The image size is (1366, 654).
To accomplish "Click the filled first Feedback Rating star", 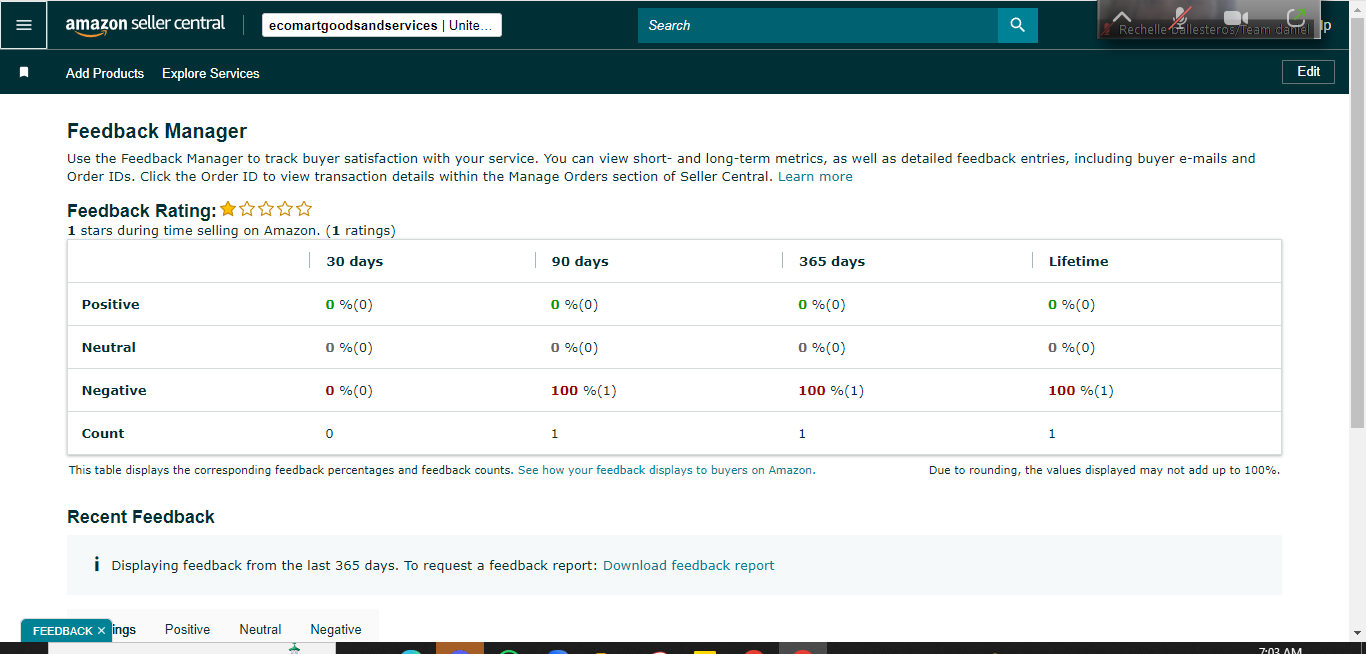I will point(228,209).
